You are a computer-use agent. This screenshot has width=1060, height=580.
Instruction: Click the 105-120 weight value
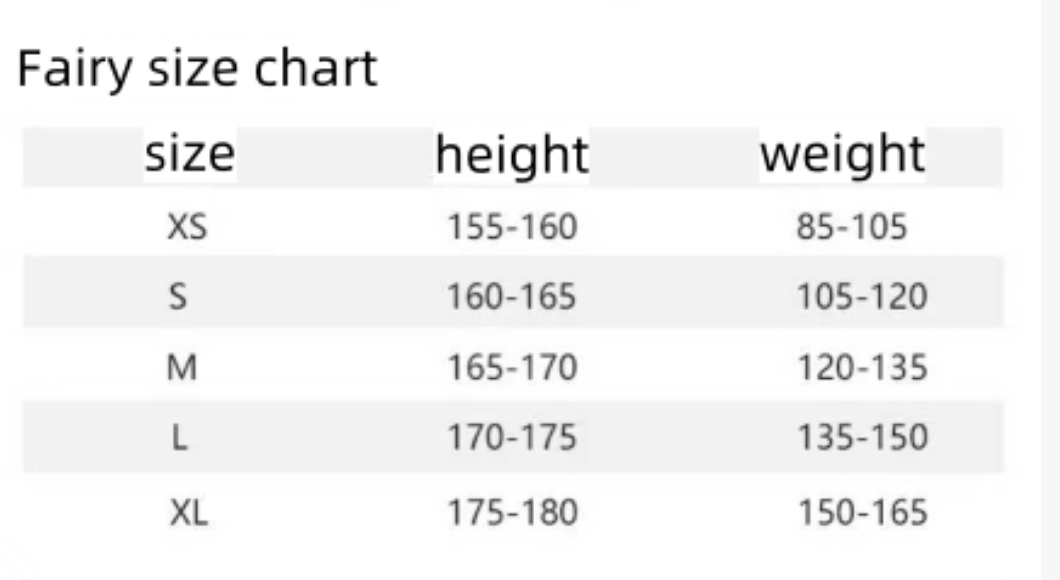[x=862, y=297]
